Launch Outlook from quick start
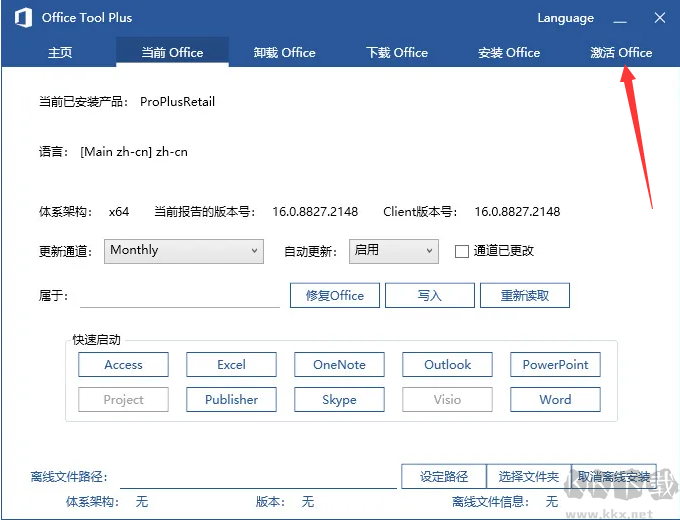 click(x=448, y=364)
